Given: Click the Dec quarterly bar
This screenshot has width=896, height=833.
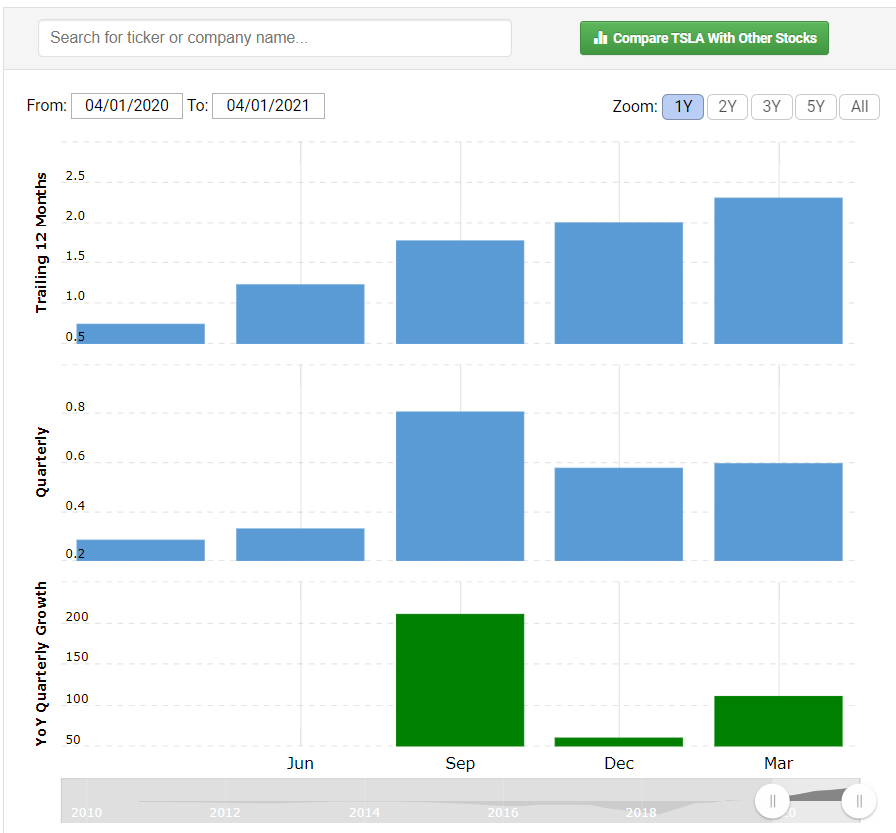Looking at the screenshot, I should pos(619,514).
